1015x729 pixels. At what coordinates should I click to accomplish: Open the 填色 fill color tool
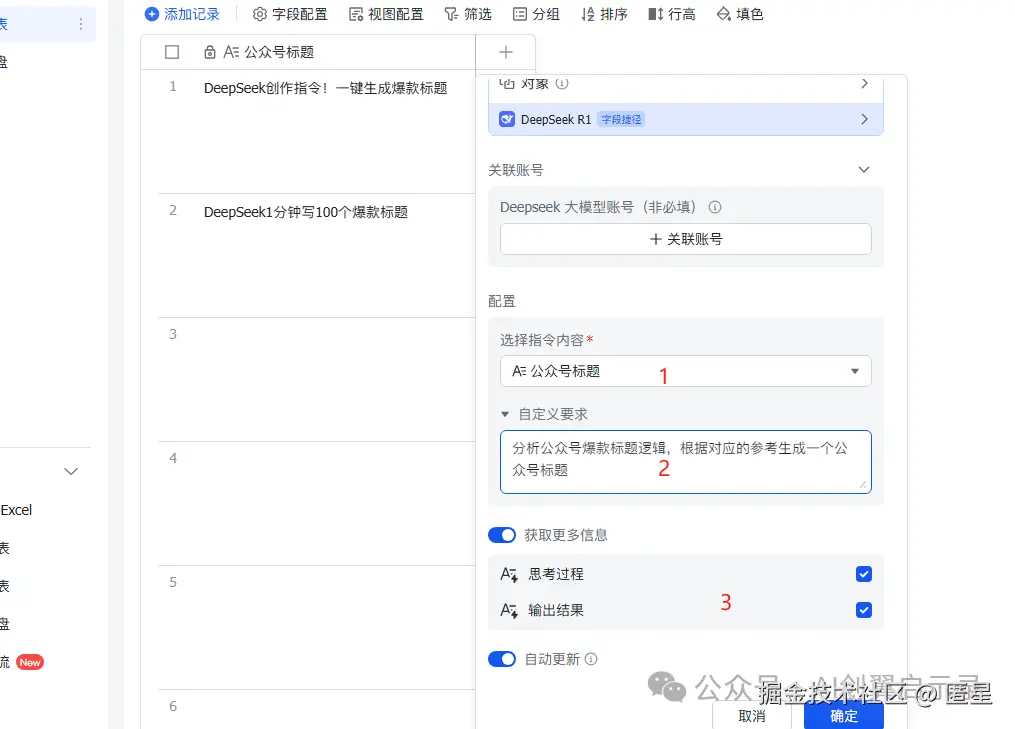tap(725, 15)
